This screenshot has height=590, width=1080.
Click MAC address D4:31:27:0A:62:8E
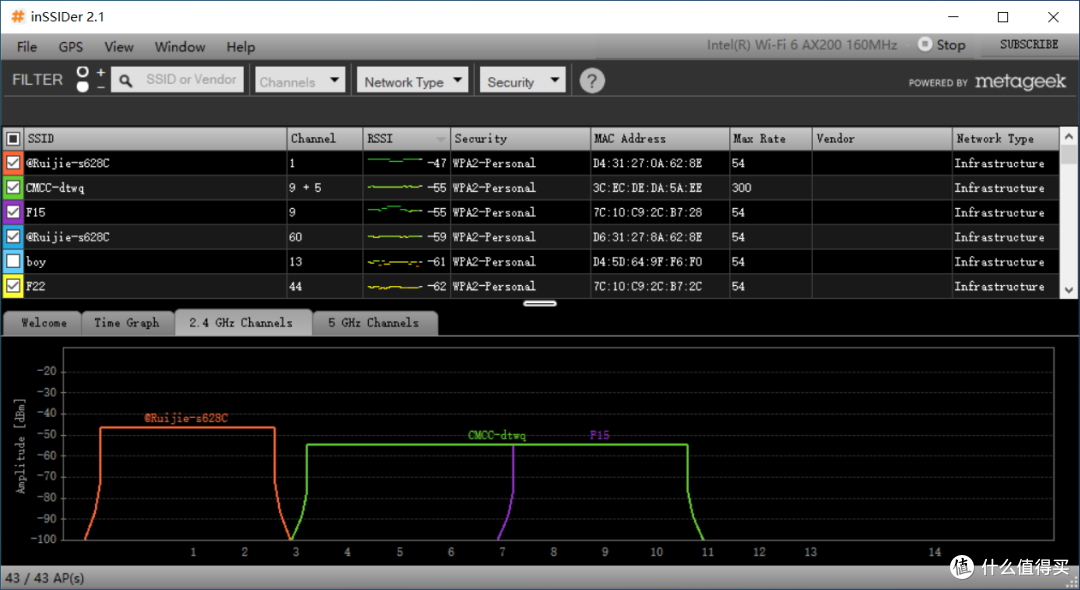pos(647,163)
